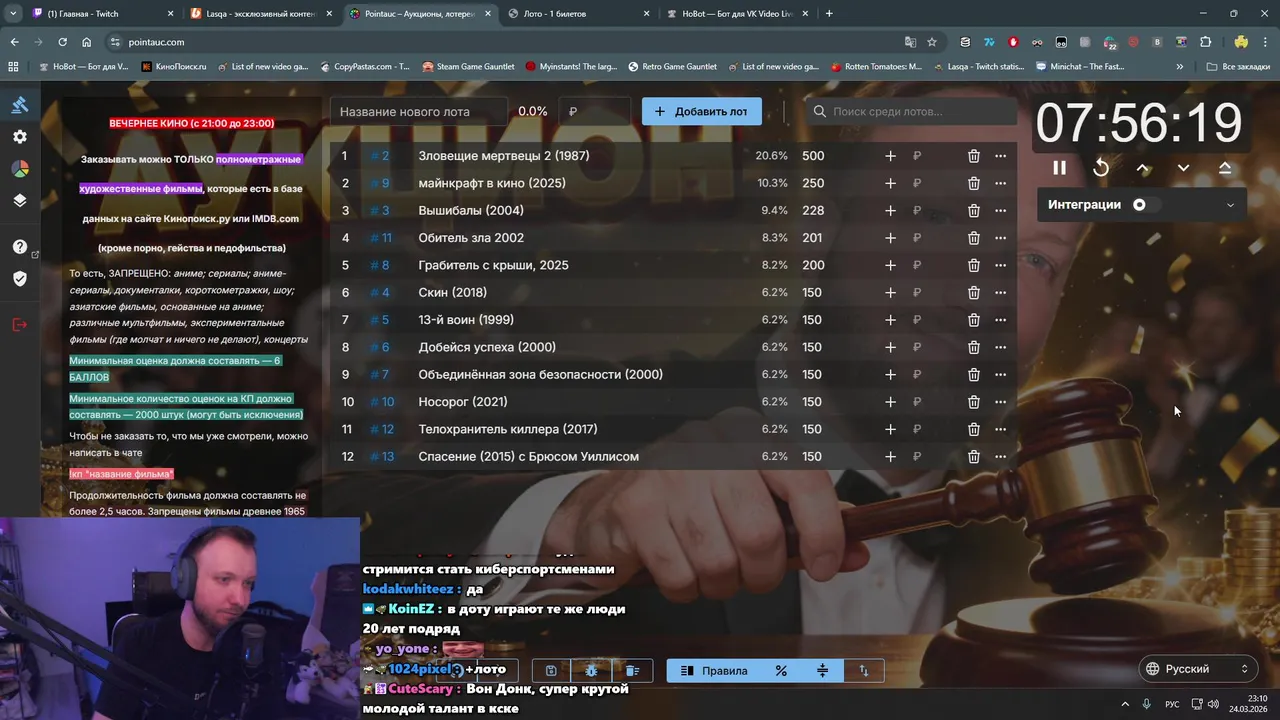Add amount plus for Зловещие мертвецы 2
Screen dimensions: 1280x720
coord(890,156)
